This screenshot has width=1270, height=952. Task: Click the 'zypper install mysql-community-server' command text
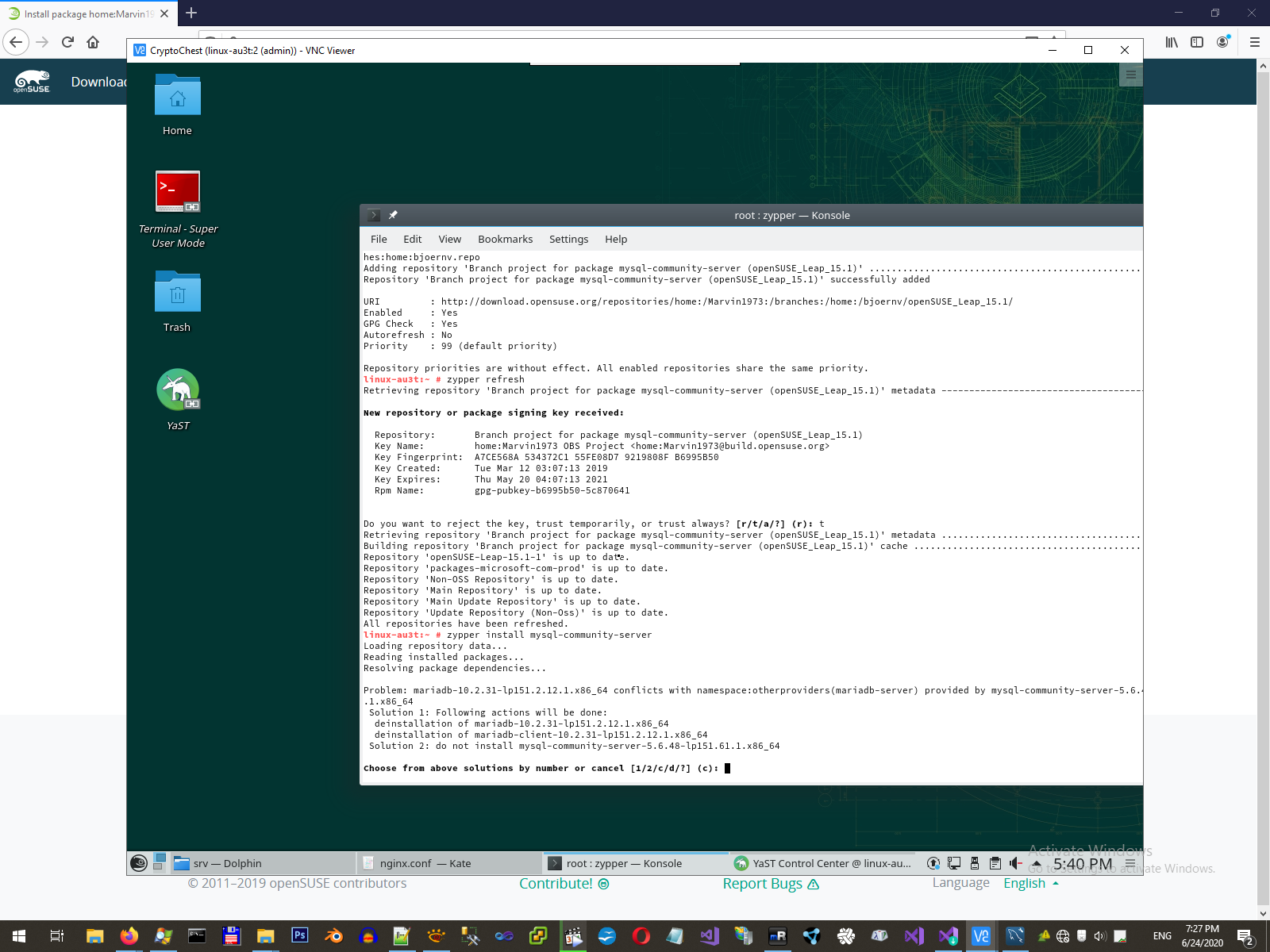pos(549,635)
